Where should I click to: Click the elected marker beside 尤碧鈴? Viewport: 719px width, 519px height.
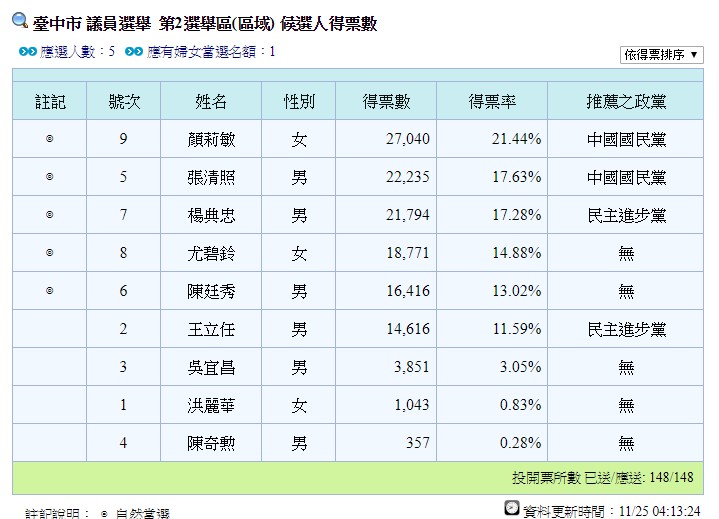tap(49, 253)
